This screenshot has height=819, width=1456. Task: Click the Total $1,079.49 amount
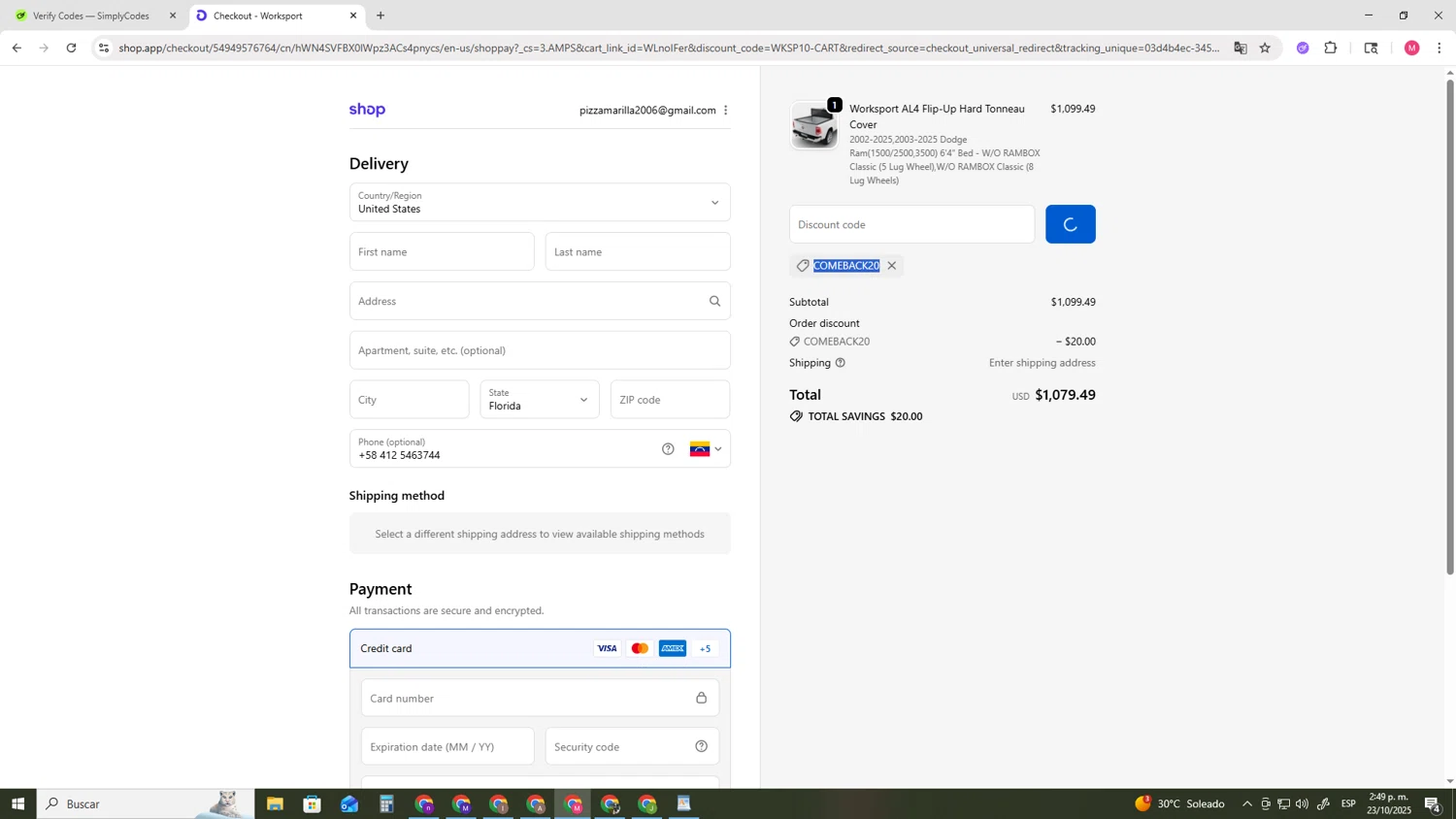(x=1065, y=395)
